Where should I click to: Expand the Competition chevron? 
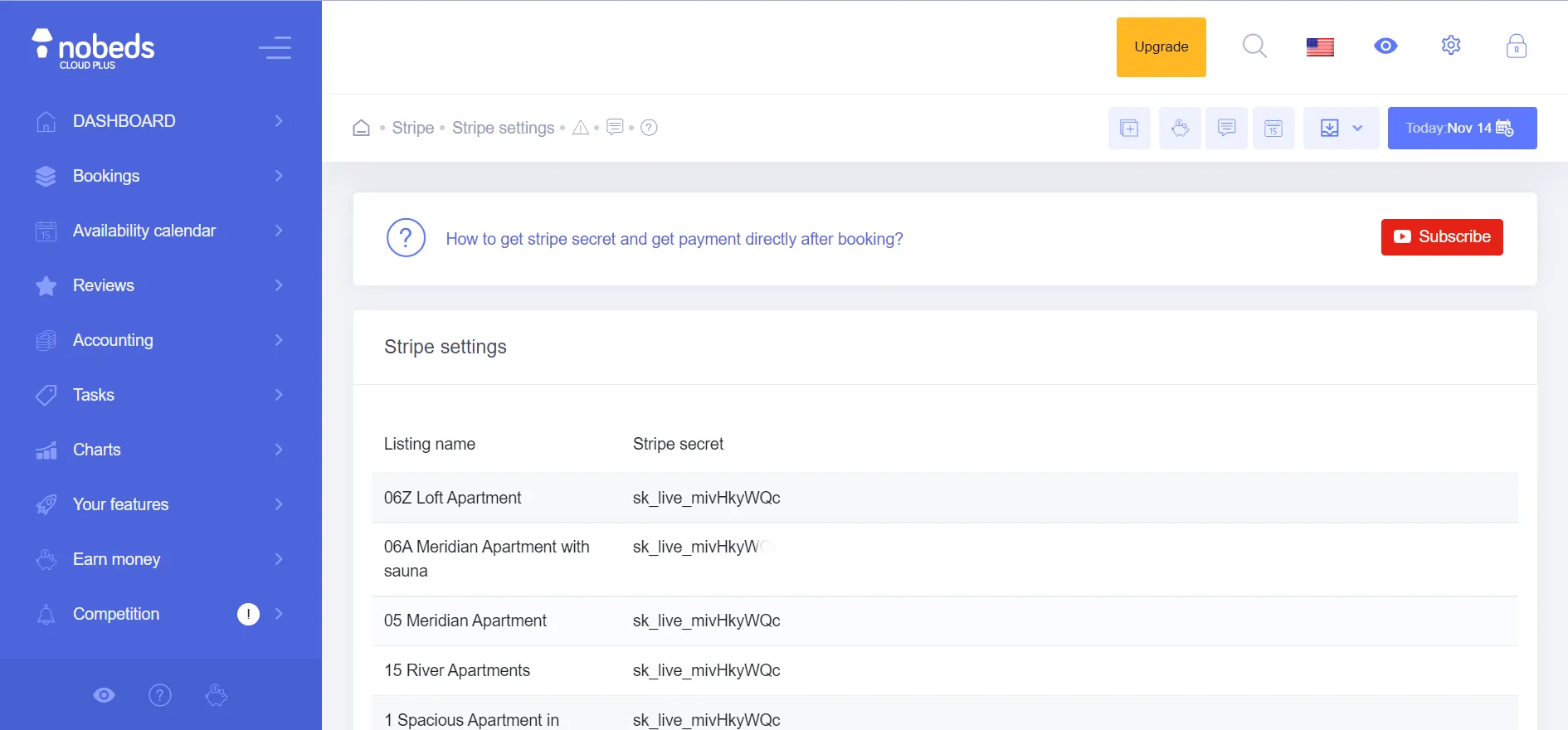pos(279,614)
